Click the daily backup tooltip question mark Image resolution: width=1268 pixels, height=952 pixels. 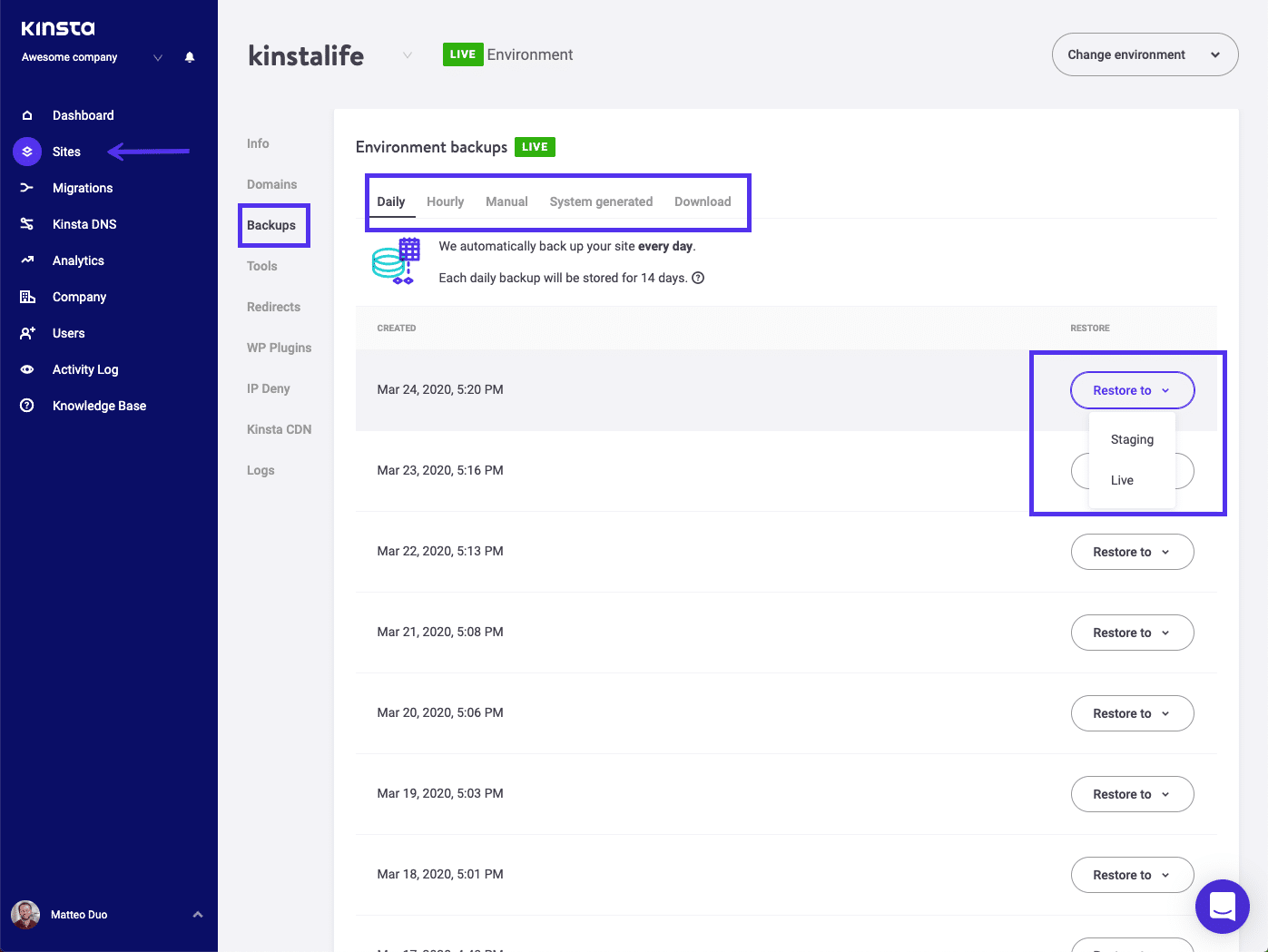[x=697, y=278]
